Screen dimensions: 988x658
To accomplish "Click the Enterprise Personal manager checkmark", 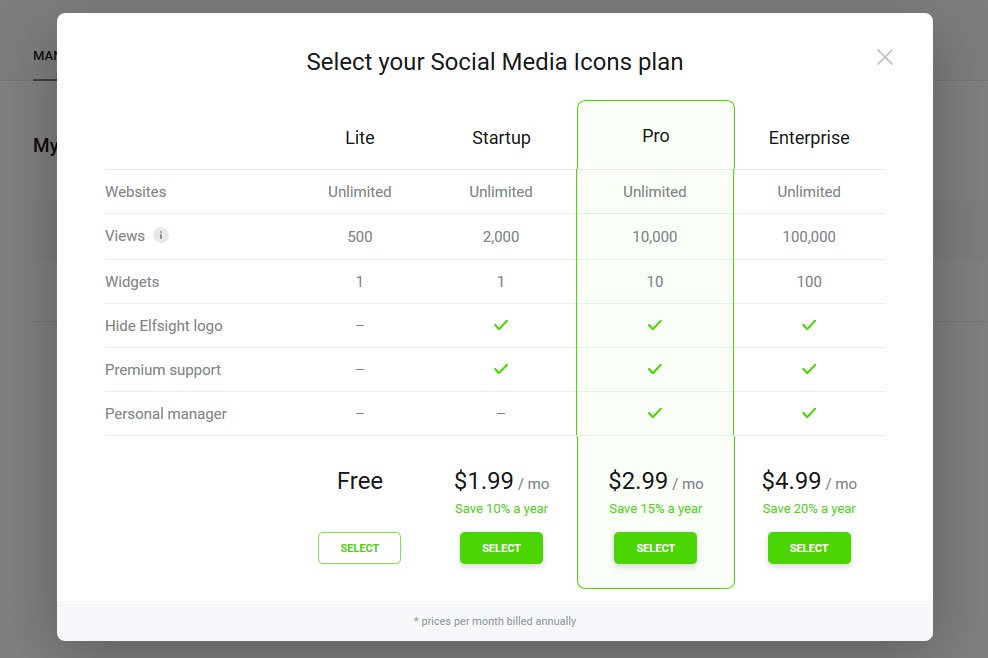I will (809, 413).
